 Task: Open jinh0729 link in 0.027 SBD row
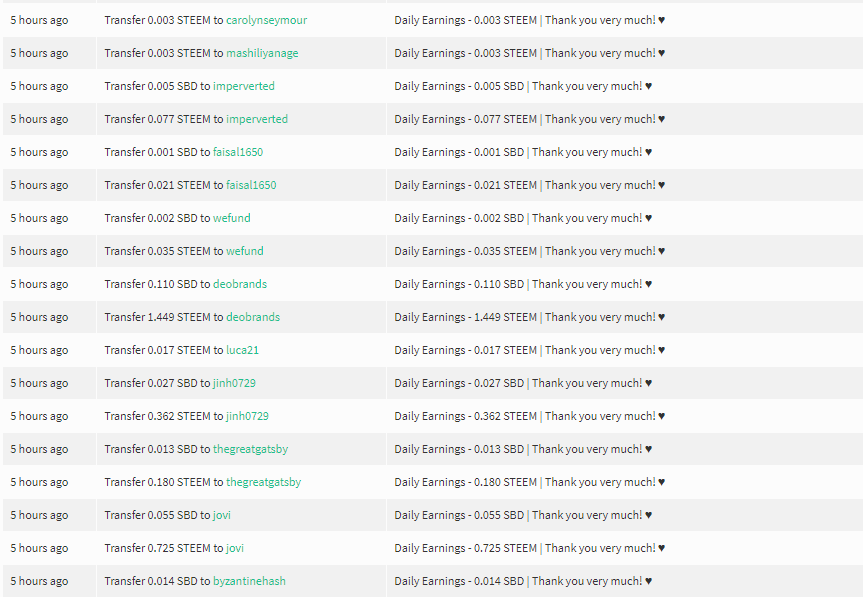(234, 384)
